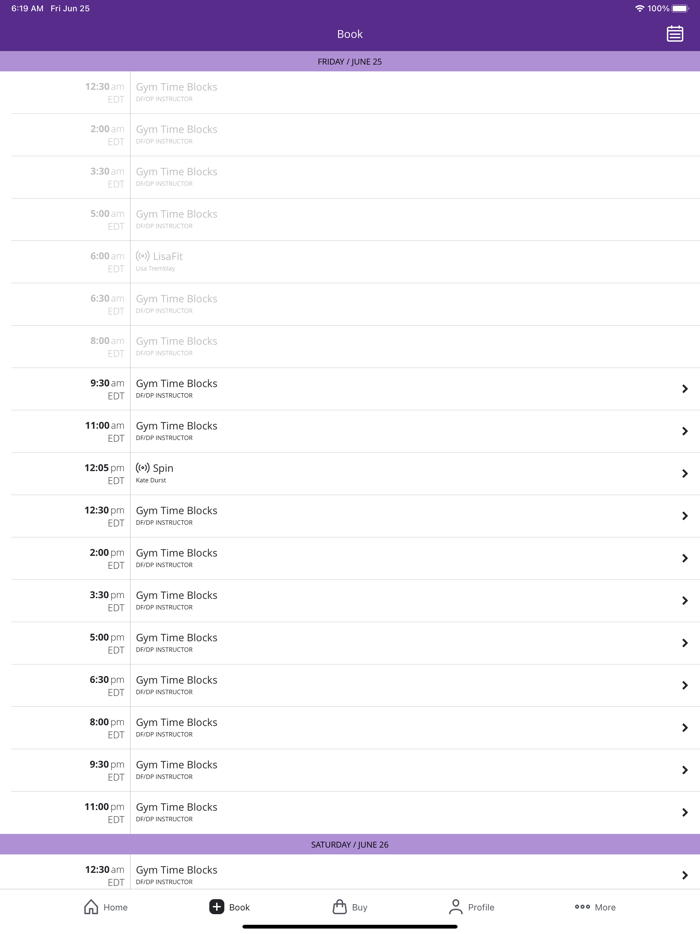700x934 pixels.
Task: Open the calendar icon in header
Action: click(675, 34)
